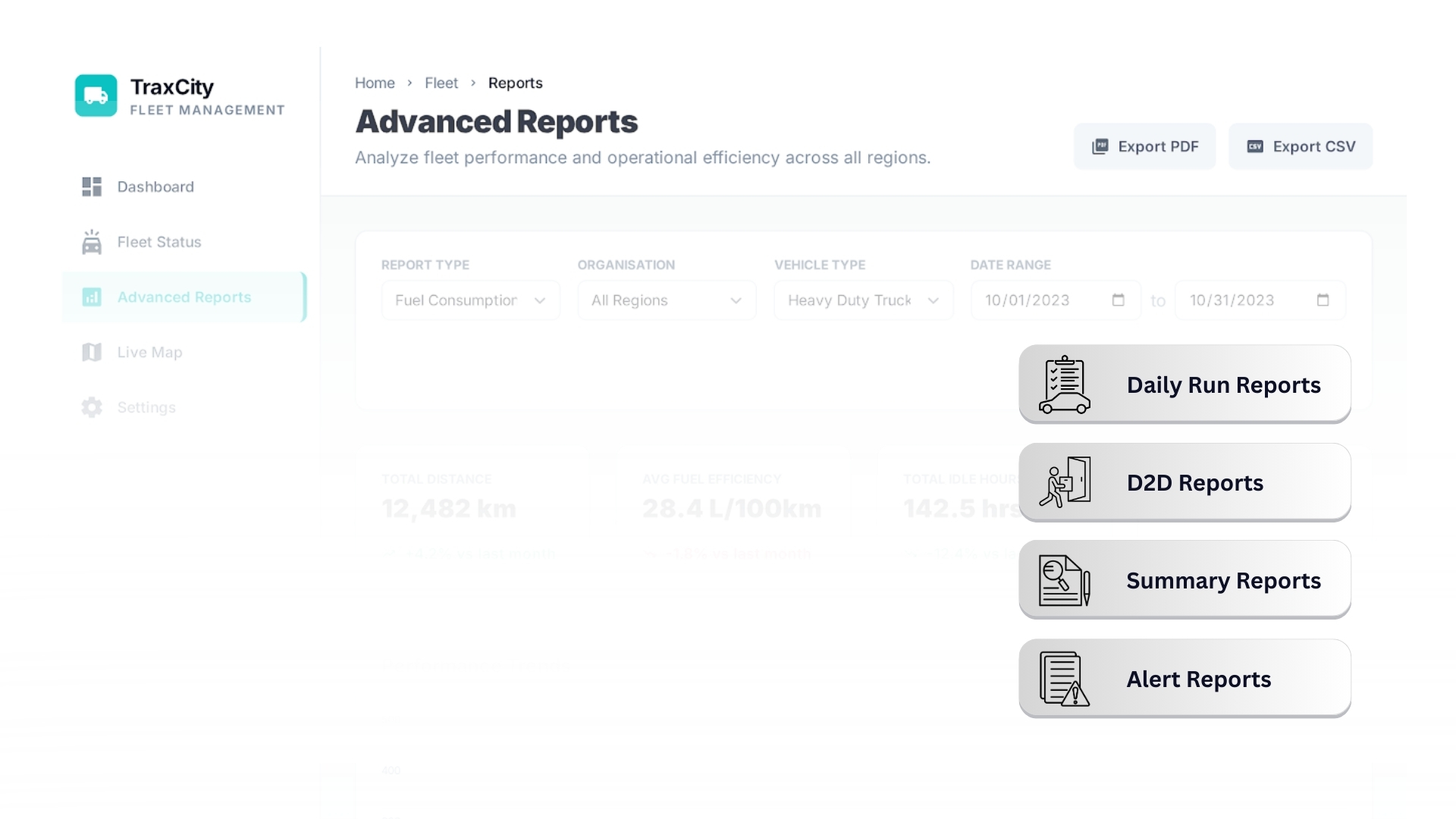The width and height of the screenshot is (1456, 819).
Task: Click the Home breadcrumb link
Action: point(375,83)
